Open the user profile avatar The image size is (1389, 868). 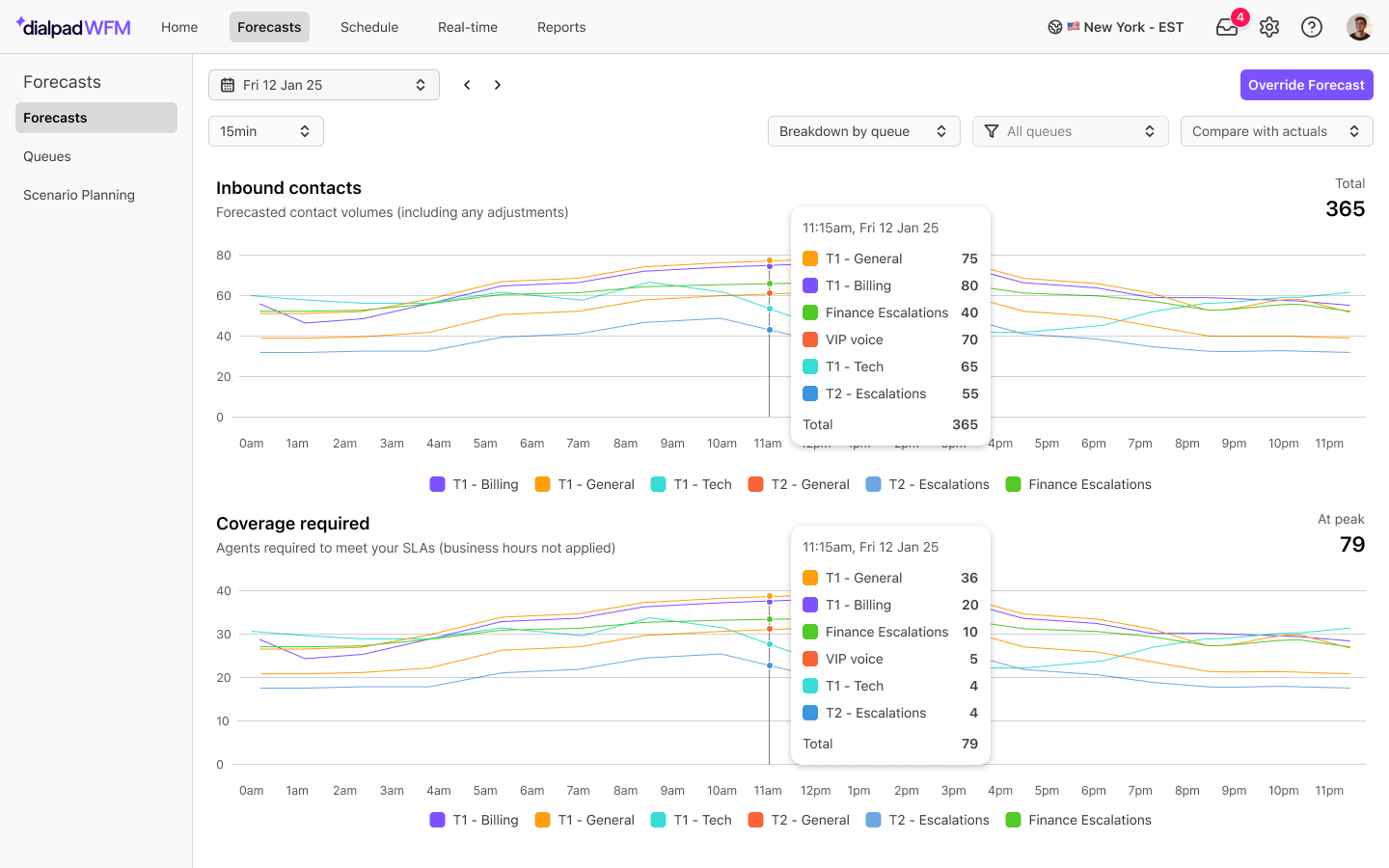(1359, 27)
